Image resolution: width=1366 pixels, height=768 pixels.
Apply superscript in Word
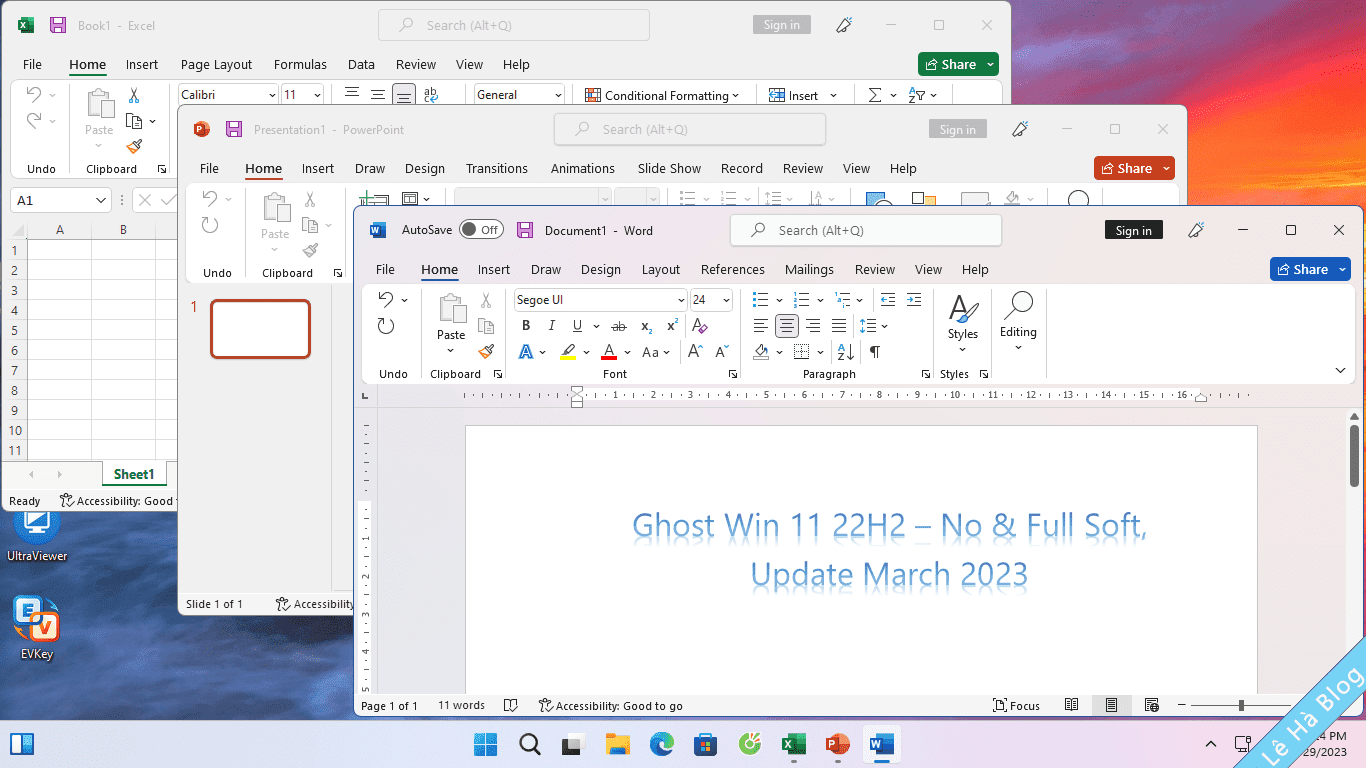tap(672, 326)
